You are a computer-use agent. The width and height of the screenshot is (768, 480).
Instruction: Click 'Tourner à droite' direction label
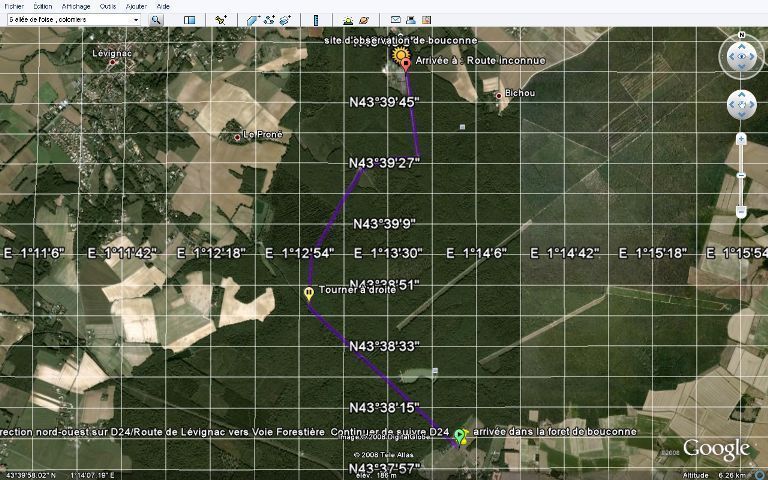point(357,290)
